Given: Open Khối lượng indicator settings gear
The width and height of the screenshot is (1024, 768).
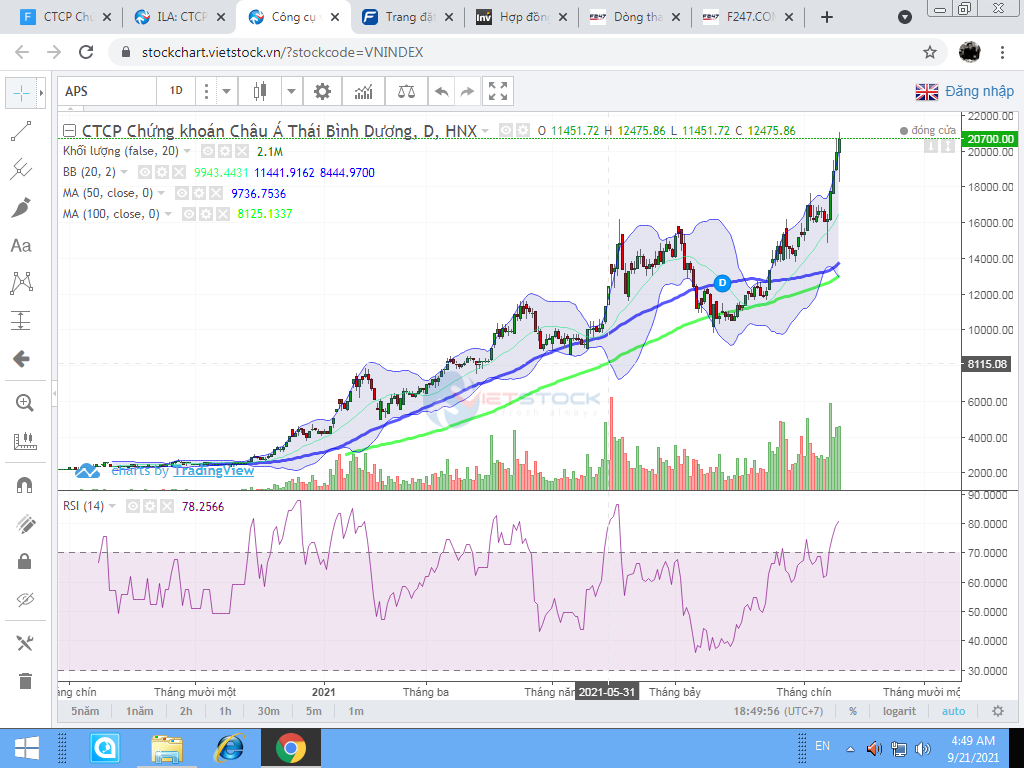Looking at the screenshot, I should [x=225, y=152].
